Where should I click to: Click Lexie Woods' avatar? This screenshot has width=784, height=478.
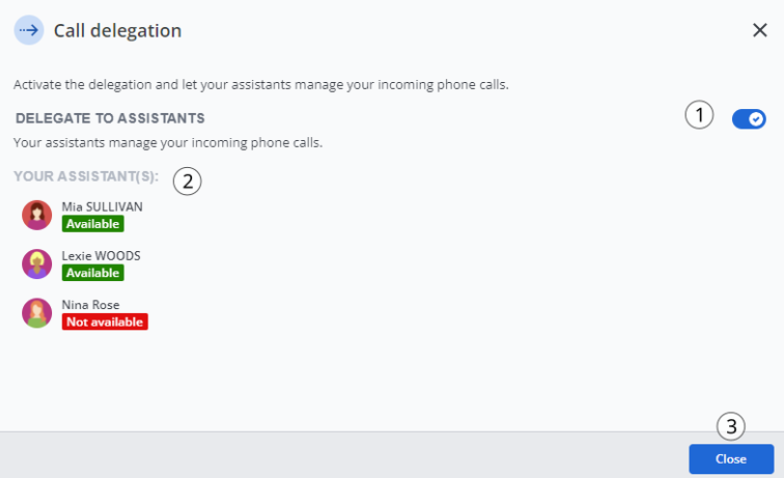click(x=37, y=264)
